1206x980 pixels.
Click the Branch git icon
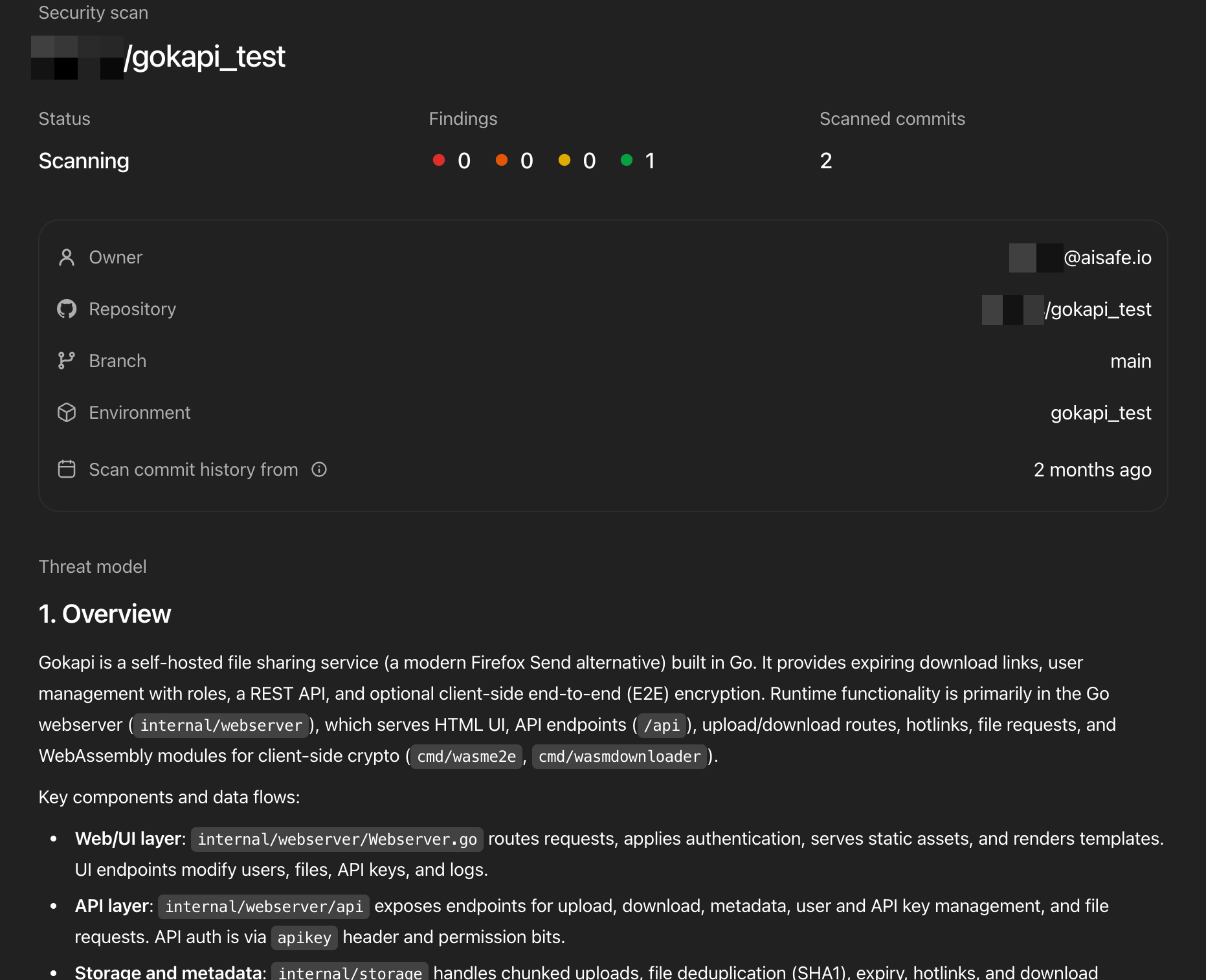[67, 361]
